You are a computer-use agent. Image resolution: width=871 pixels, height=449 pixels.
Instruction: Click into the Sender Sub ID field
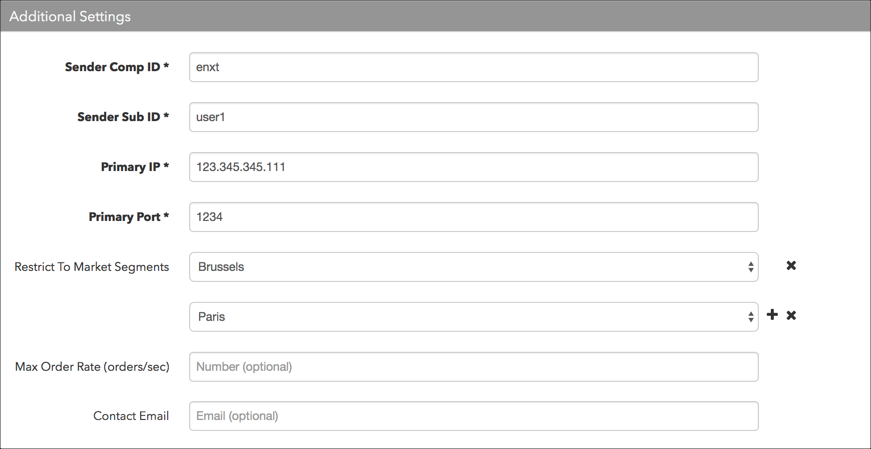coord(473,117)
